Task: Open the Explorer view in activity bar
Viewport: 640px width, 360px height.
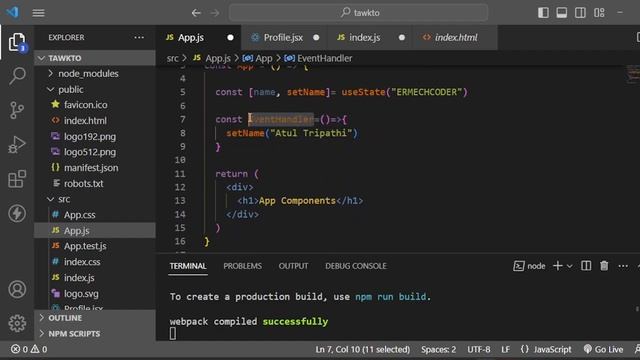Action: (17, 42)
